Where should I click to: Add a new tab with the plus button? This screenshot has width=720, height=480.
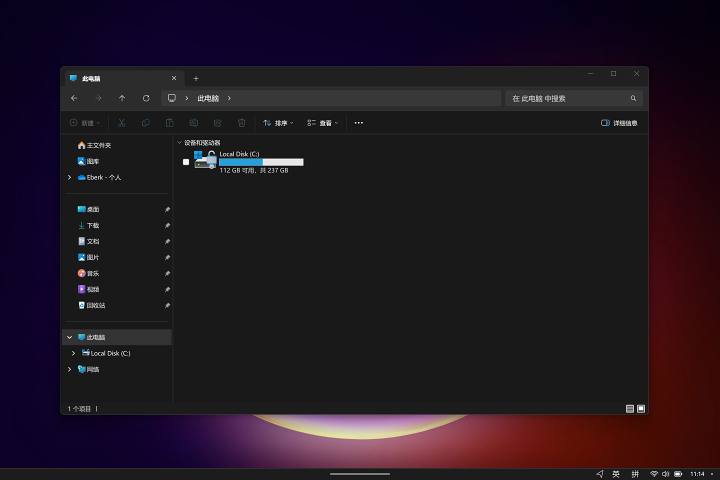(x=196, y=78)
